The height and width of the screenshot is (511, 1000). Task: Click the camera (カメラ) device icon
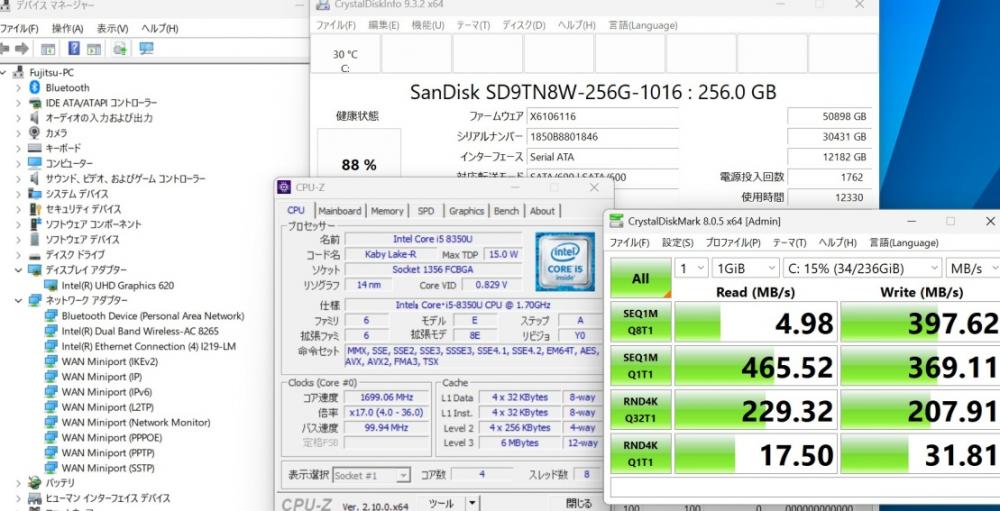pos(34,133)
